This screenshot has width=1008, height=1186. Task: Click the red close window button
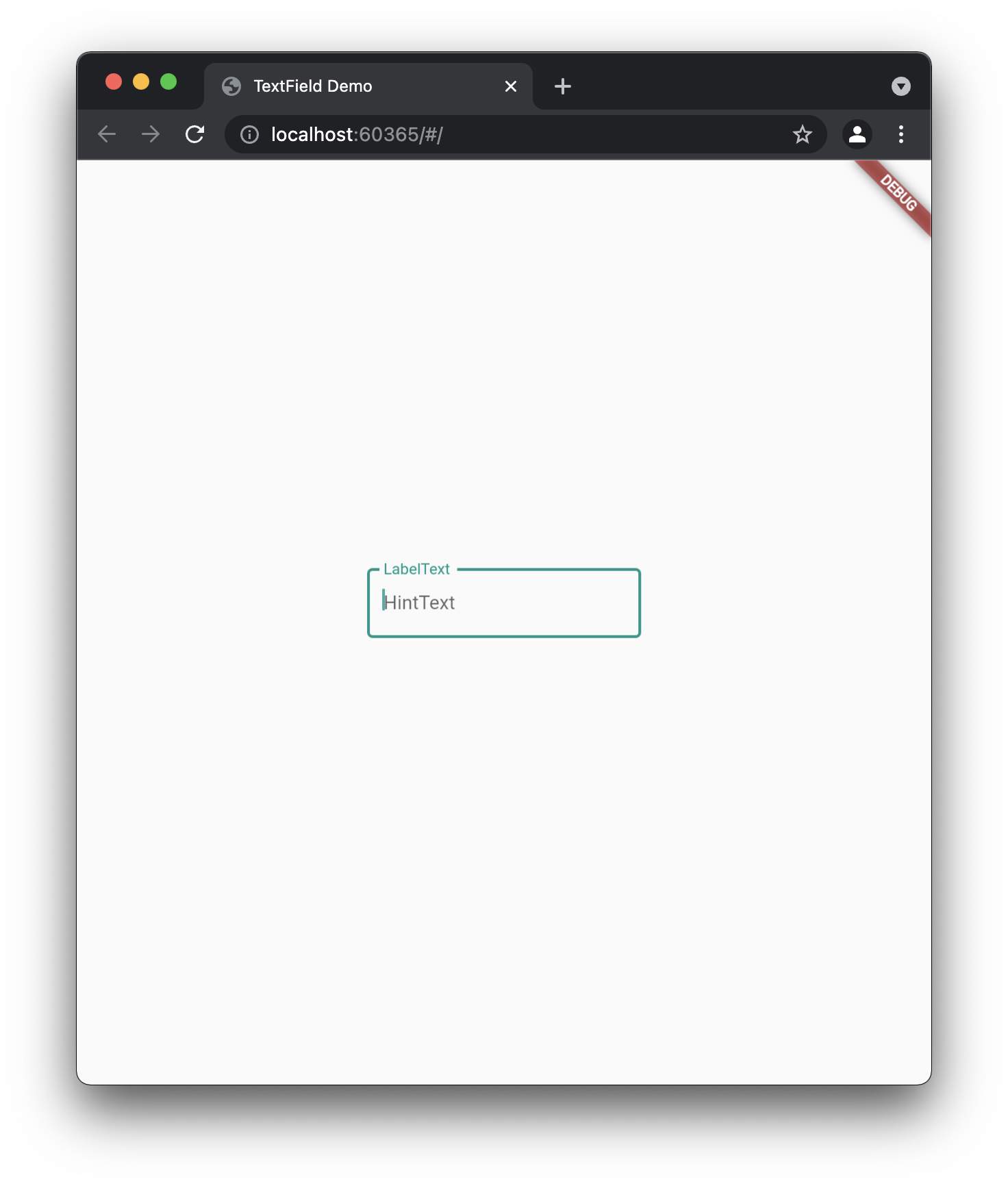pyautogui.click(x=114, y=82)
